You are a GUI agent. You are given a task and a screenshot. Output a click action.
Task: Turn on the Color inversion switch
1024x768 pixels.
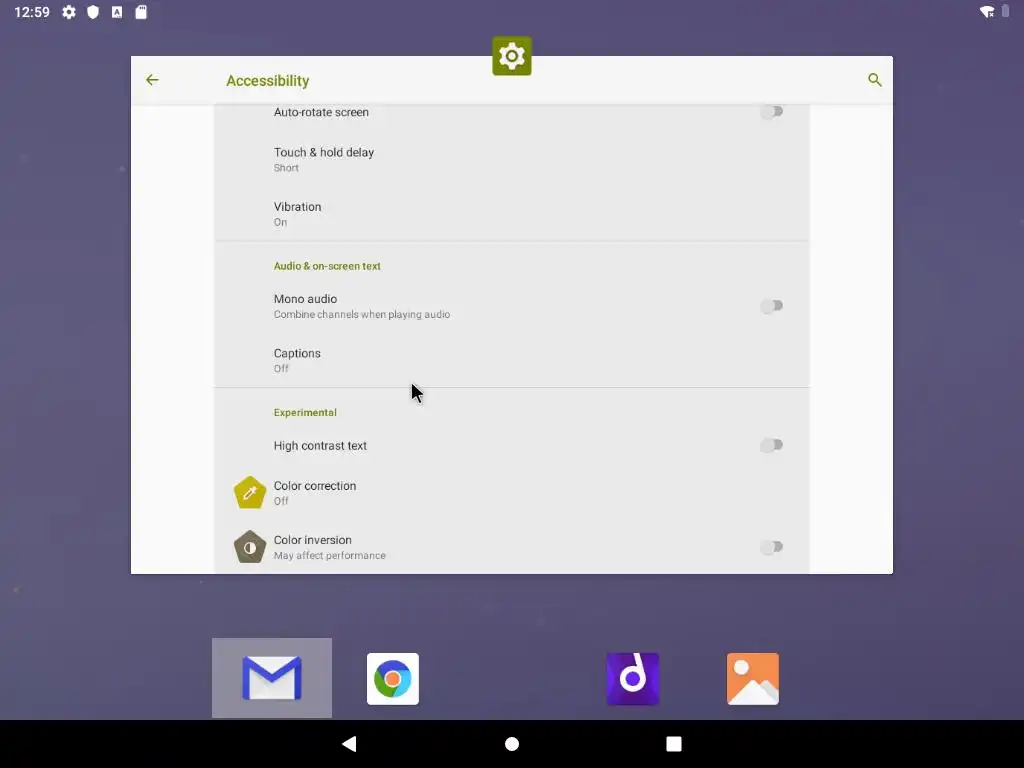(x=771, y=547)
